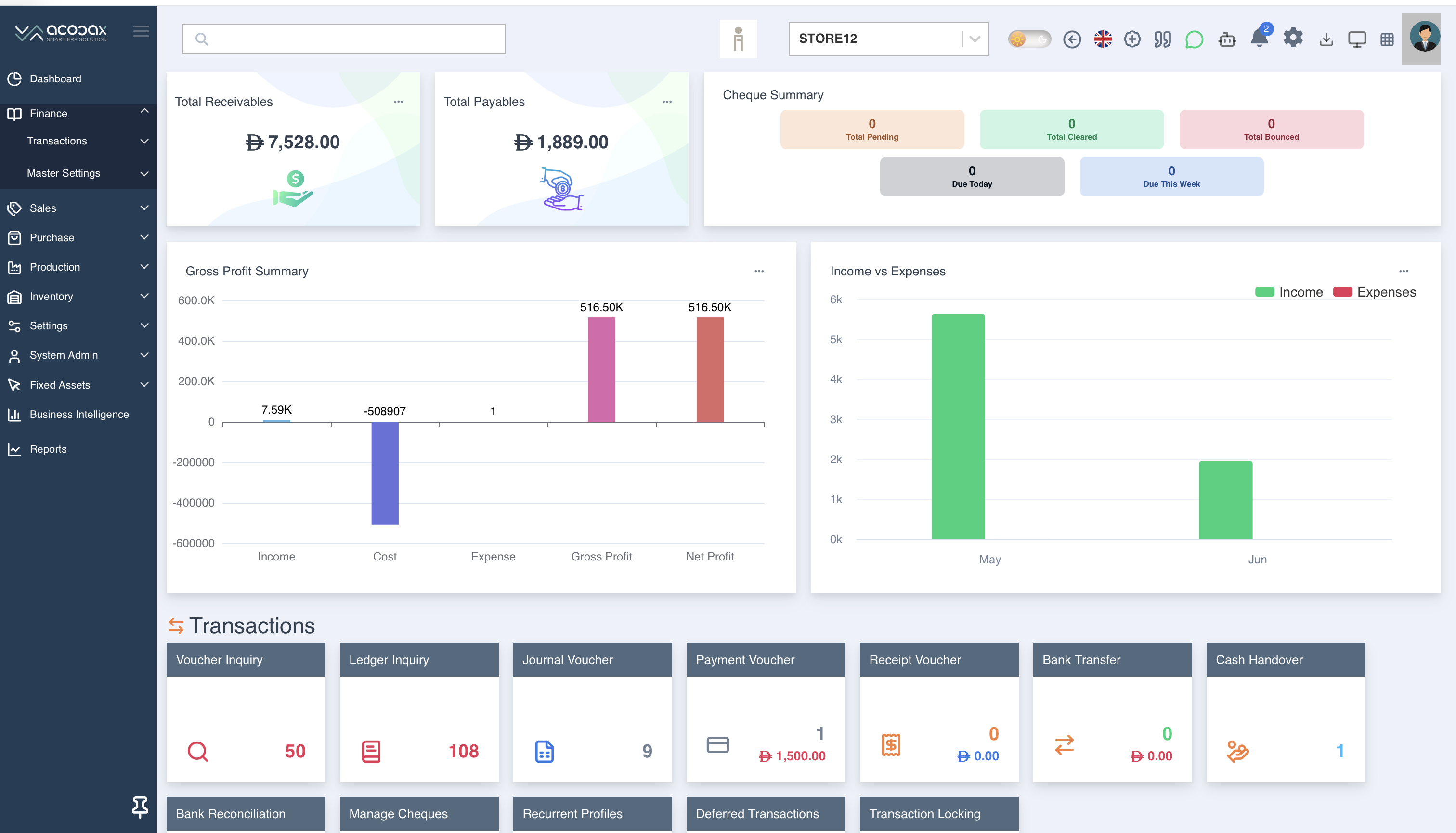Expand the Settings sidebar menu

[78, 325]
